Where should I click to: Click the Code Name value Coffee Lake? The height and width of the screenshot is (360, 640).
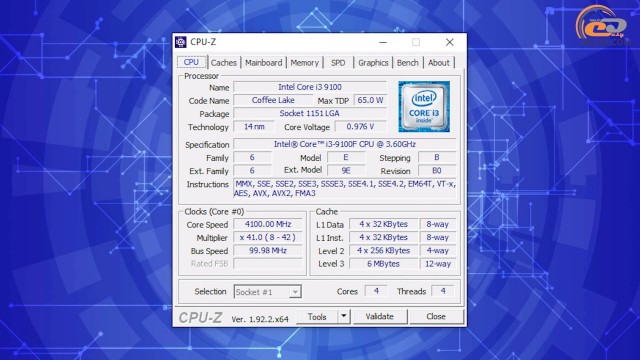pos(273,100)
